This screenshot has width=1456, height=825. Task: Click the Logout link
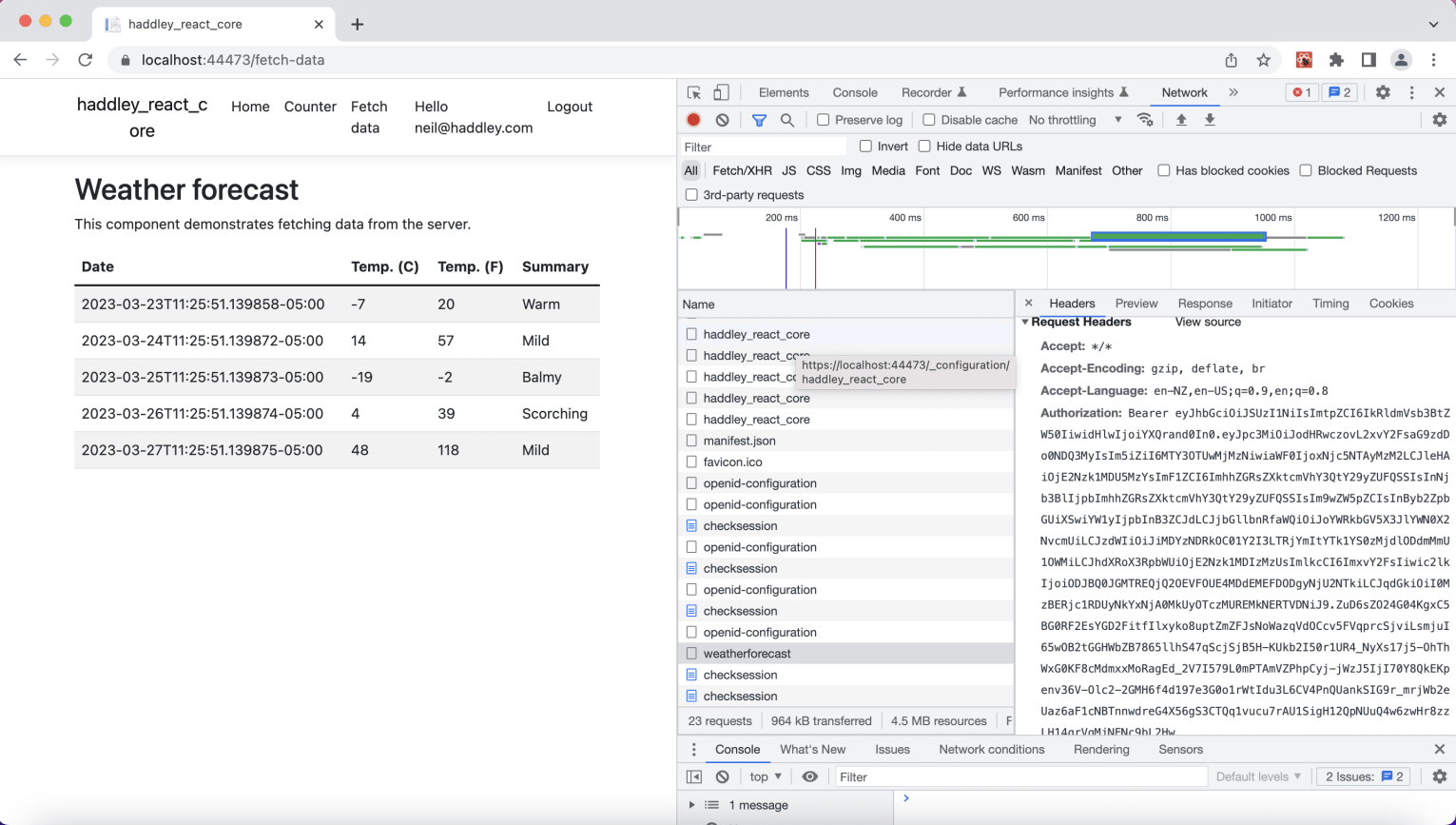[570, 107]
